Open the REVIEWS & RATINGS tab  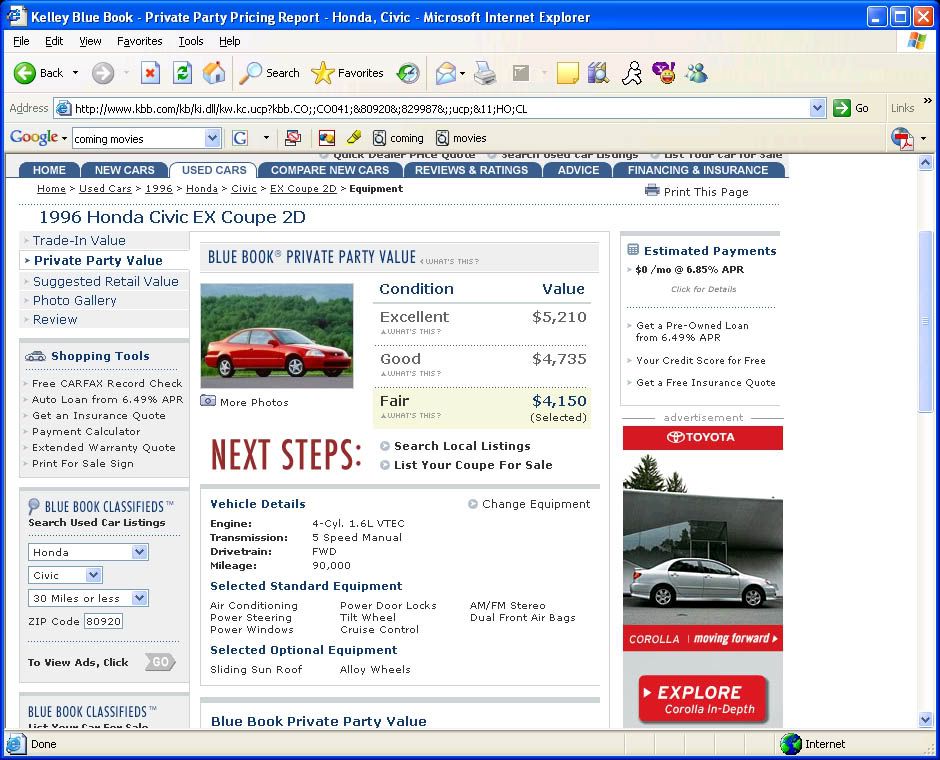click(x=471, y=170)
